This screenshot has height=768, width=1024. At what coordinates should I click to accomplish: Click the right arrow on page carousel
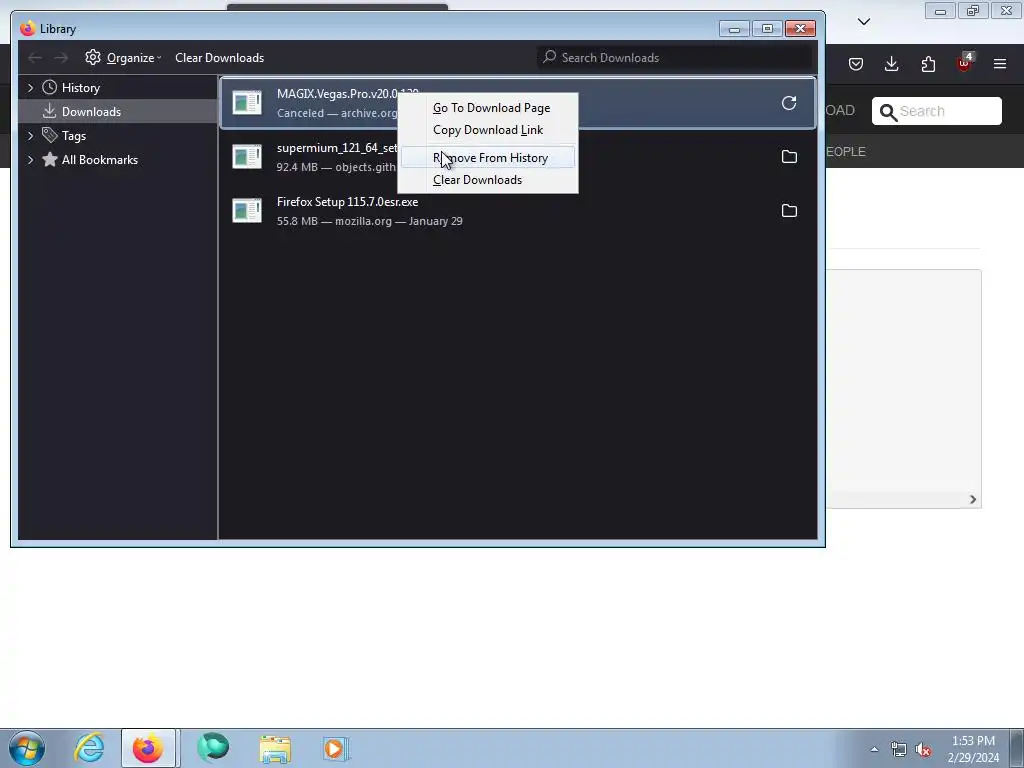pos(972,500)
